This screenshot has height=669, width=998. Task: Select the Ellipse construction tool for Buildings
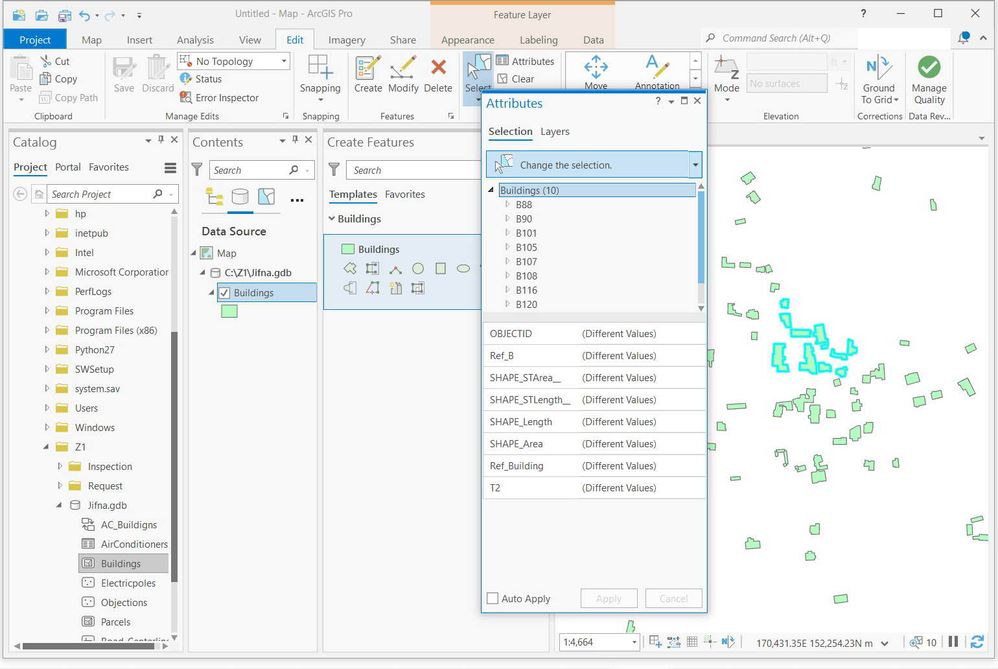[x=463, y=269]
